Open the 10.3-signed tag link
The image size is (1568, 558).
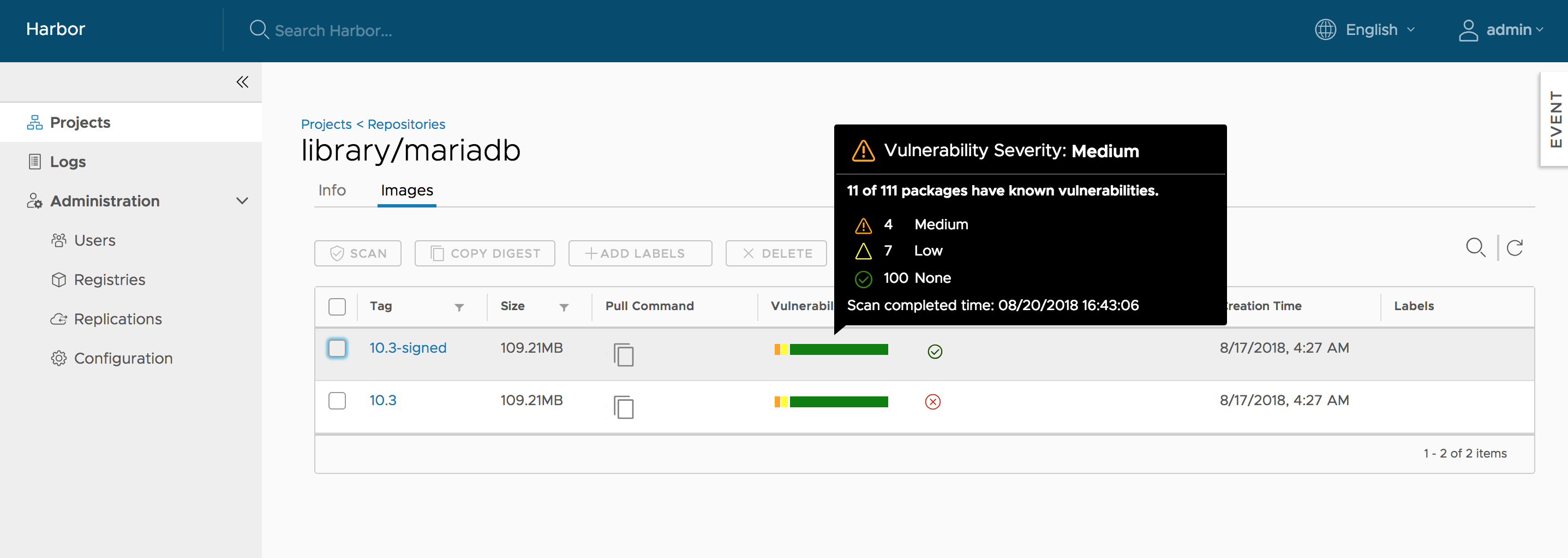coord(407,348)
